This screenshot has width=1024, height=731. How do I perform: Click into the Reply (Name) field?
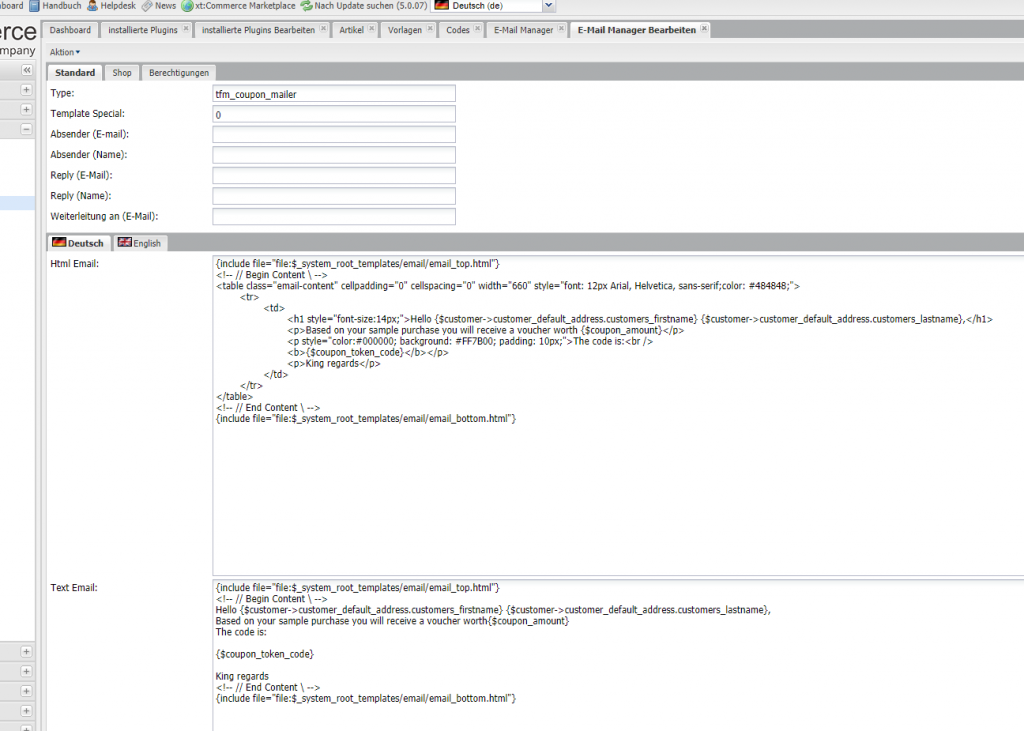pos(334,196)
